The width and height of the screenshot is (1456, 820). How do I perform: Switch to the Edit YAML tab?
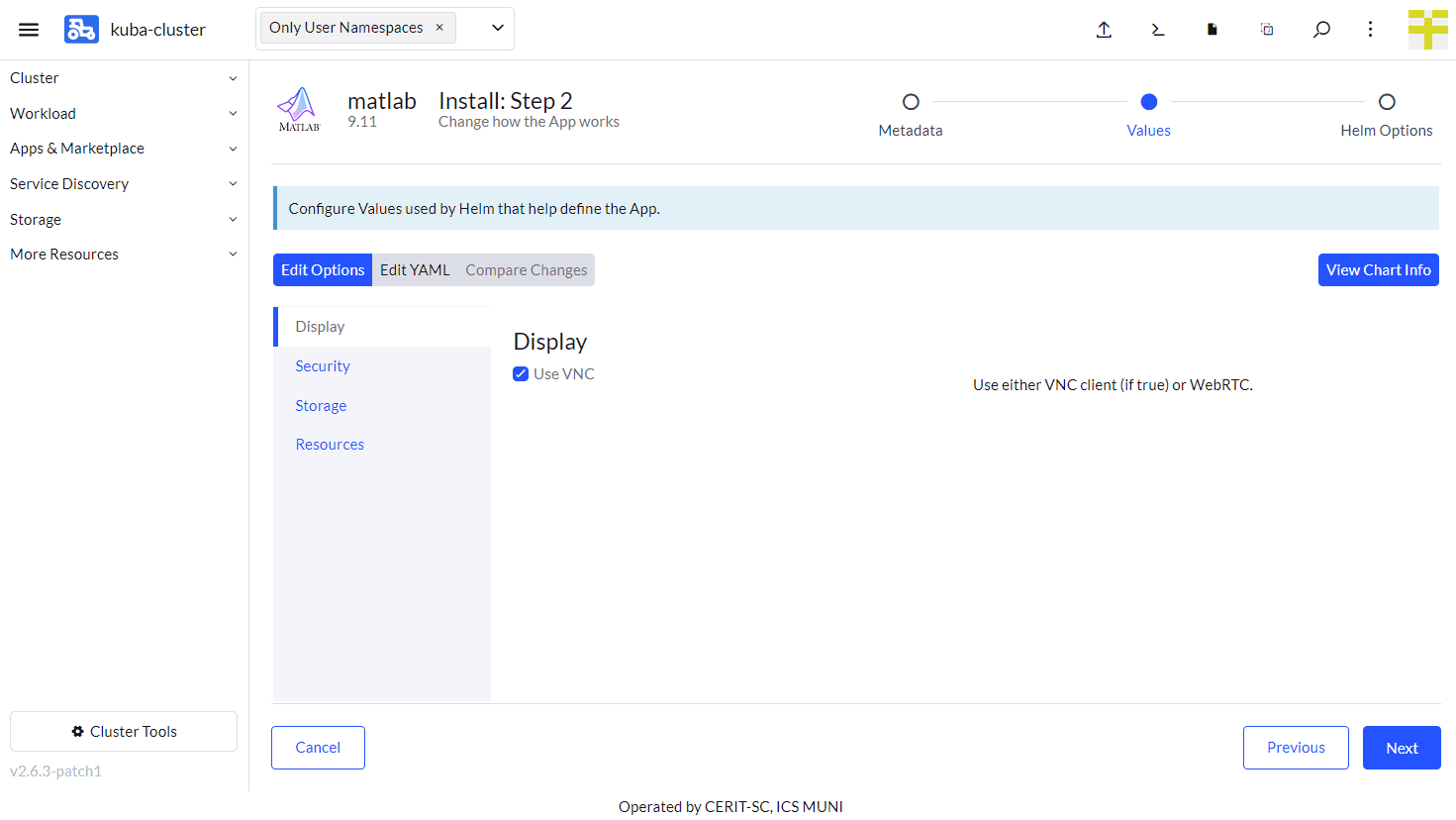(415, 270)
